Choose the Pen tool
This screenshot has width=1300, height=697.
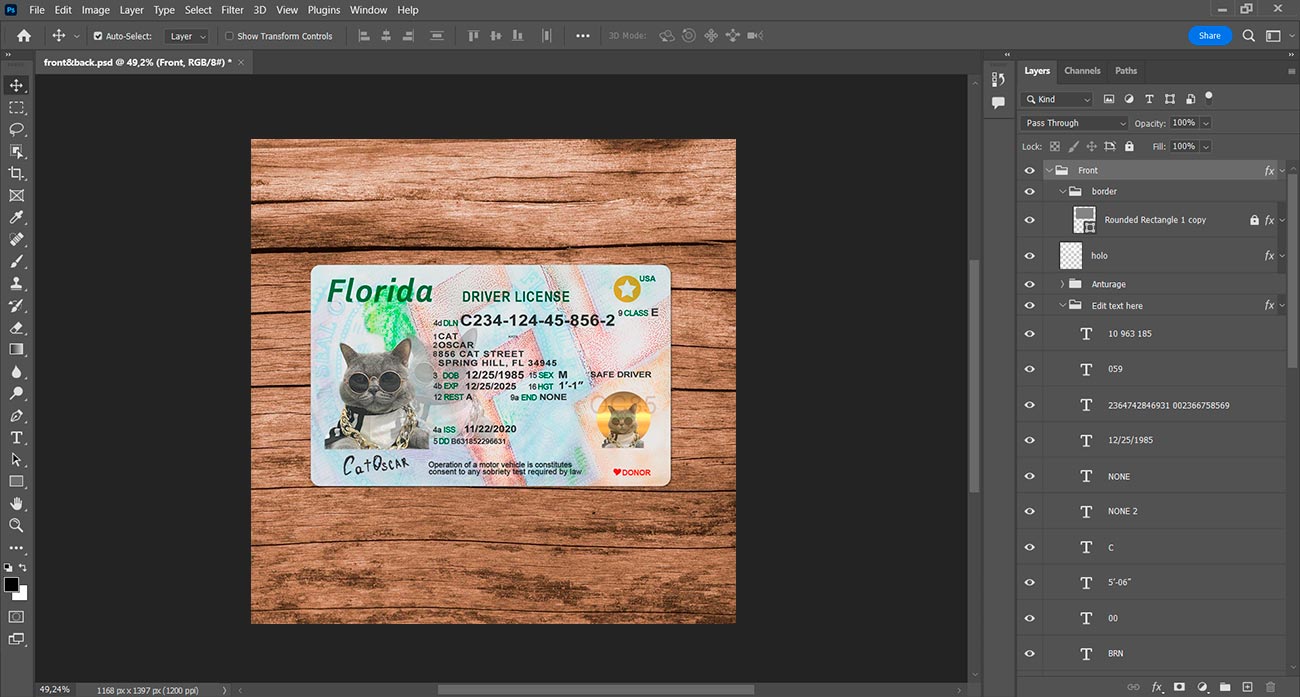click(16, 415)
